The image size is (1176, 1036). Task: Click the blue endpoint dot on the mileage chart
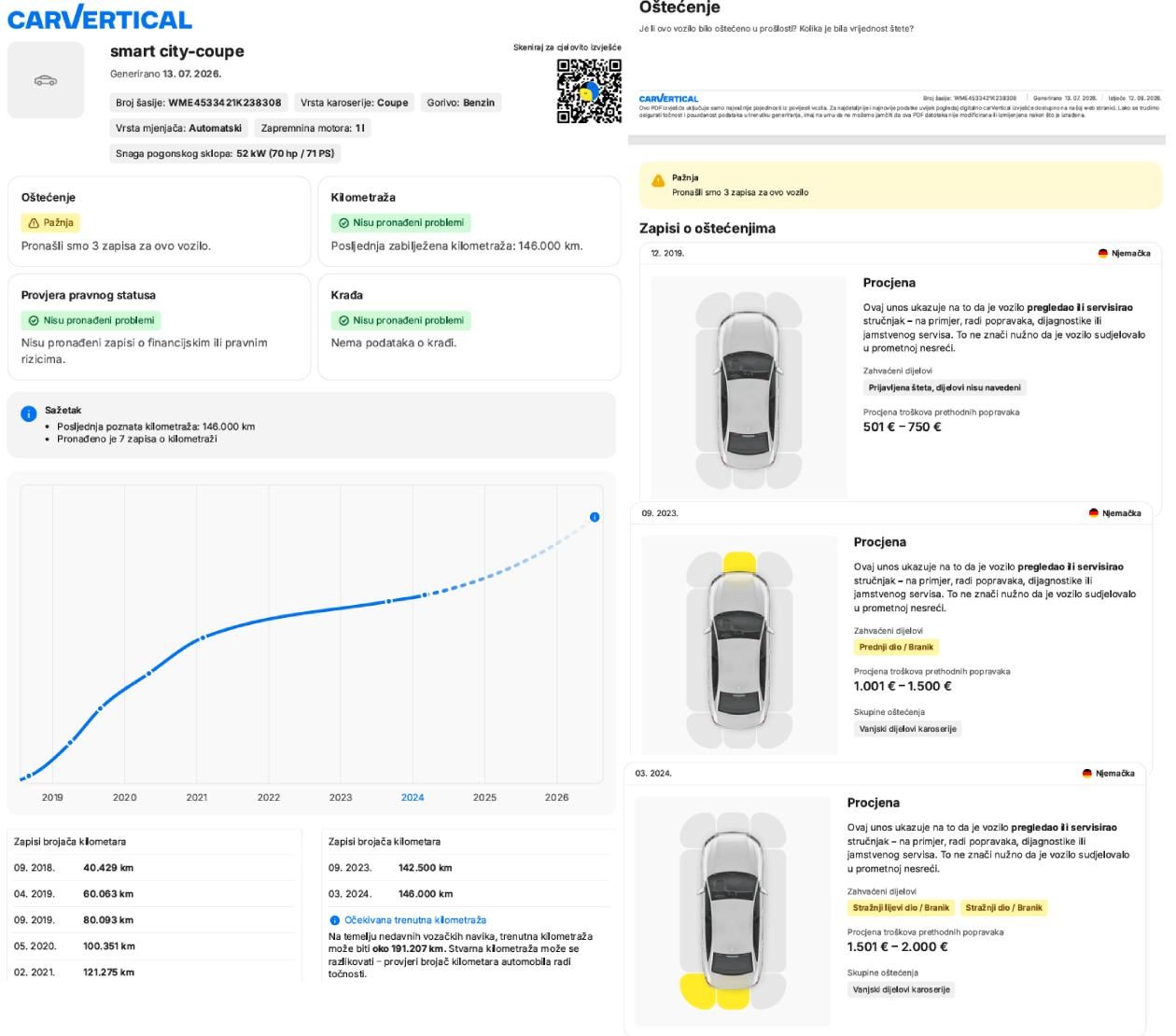595,517
